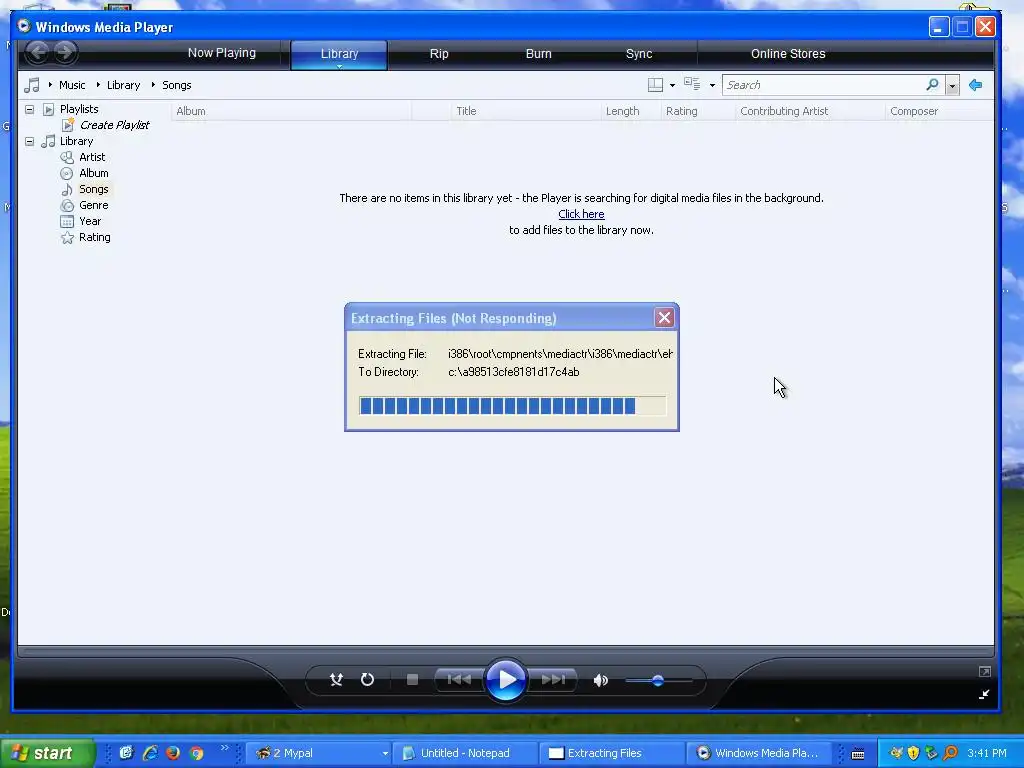The width and height of the screenshot is (1024, 768).
Task: Go back with the Back arrow button
Action: [38, 52]
